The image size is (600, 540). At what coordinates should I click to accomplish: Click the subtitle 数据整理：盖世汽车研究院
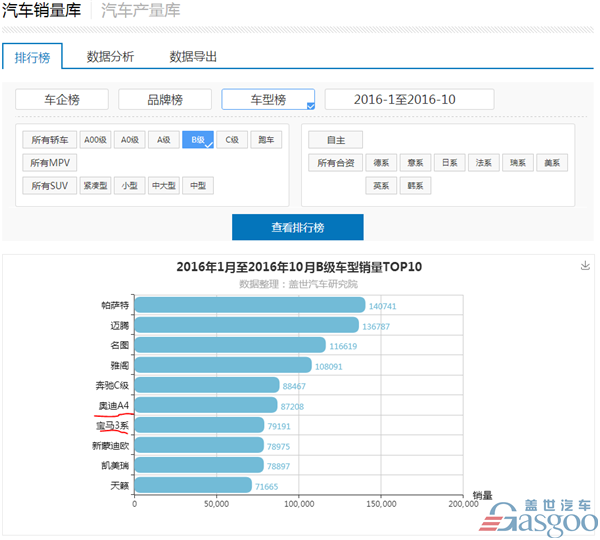(298, 284)
